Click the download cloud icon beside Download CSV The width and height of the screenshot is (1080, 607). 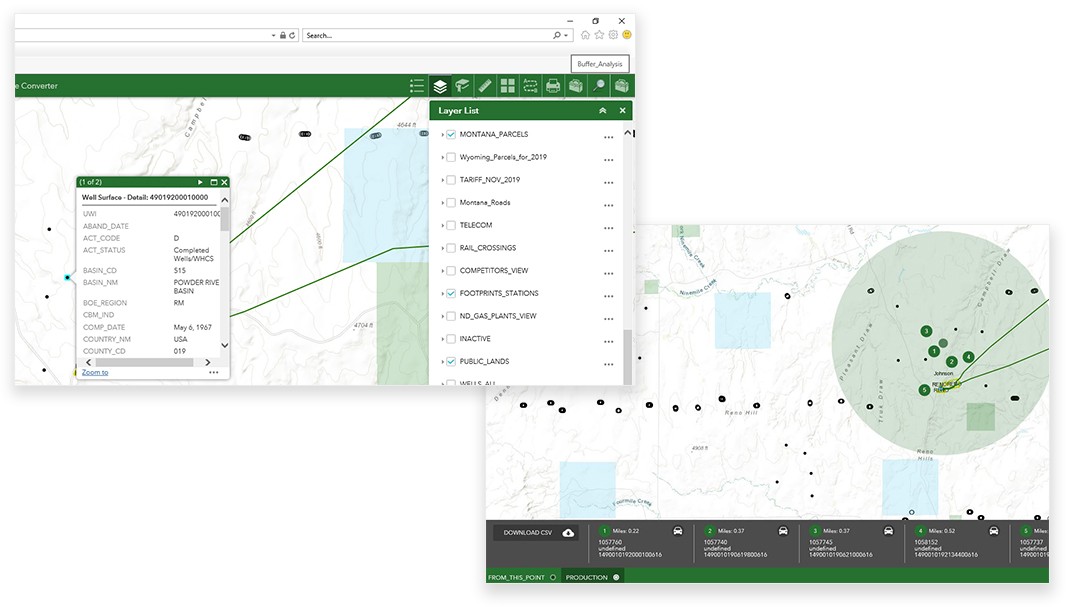(568, 533)
